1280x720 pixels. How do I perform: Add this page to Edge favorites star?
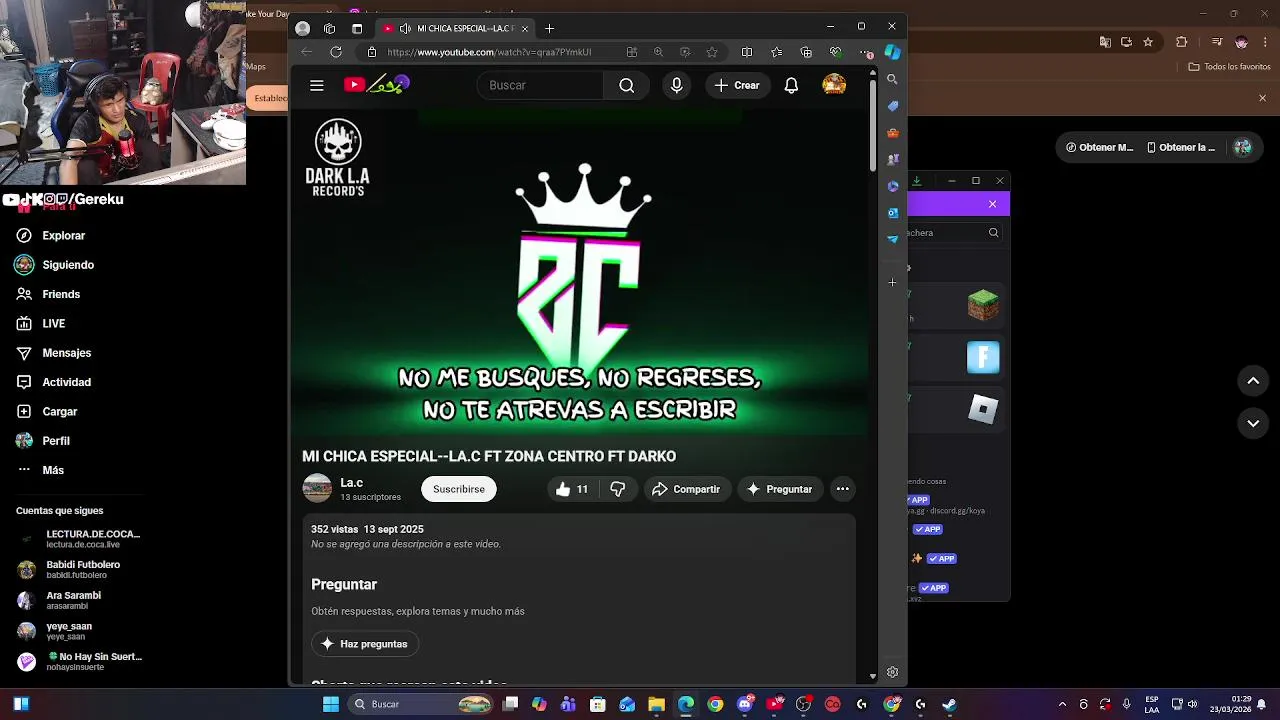pos(712,52)
